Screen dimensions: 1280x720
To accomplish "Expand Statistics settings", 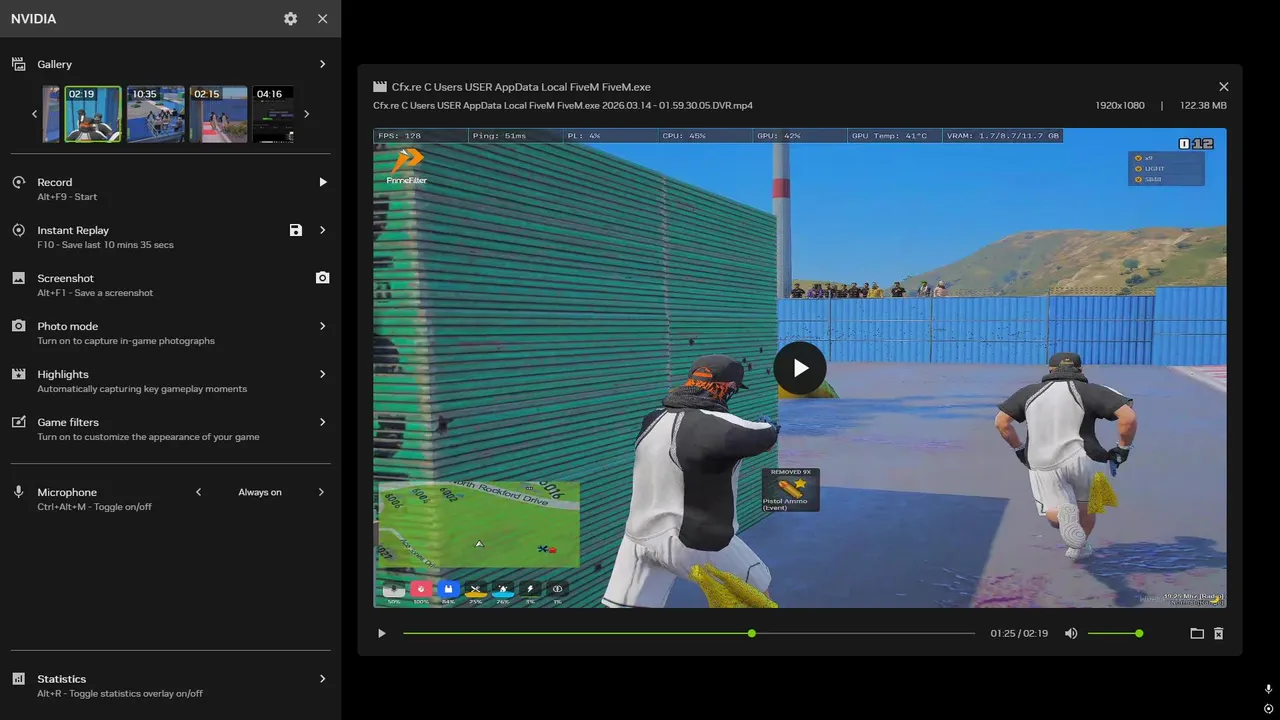I will tap(322, 679).
